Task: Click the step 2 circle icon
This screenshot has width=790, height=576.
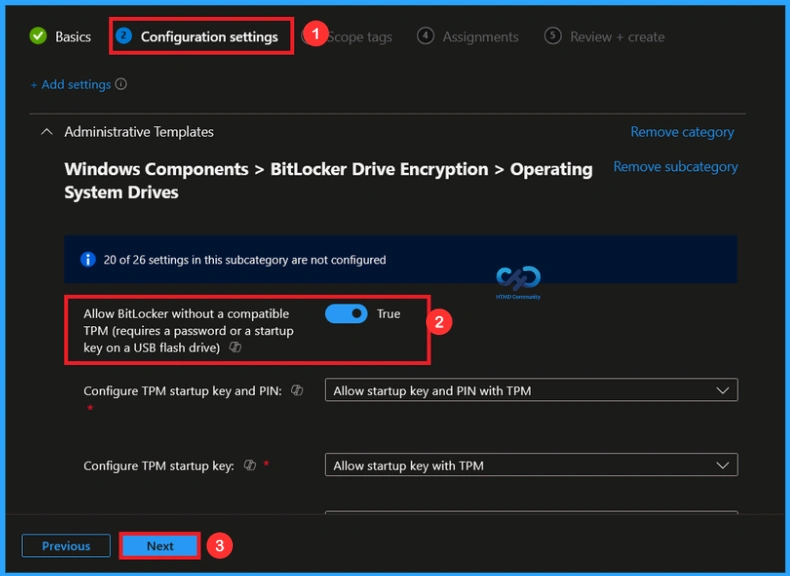Action: pyautogui.click(x=123, y=36)
